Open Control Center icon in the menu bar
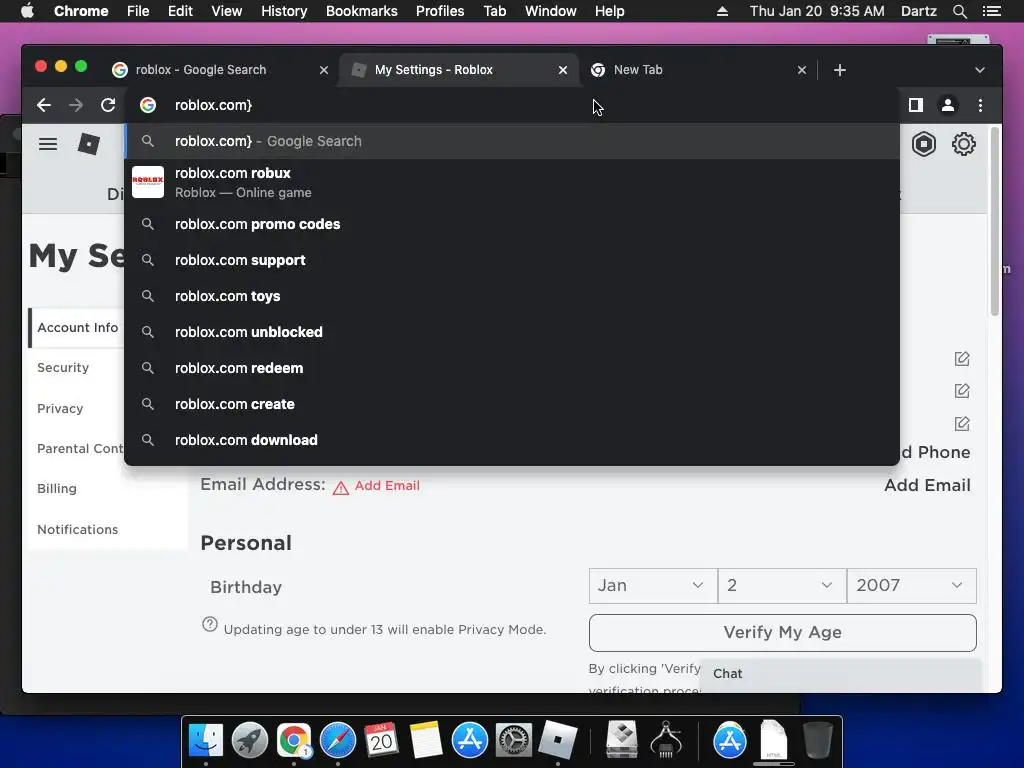The image size is (1024, 768). [991, 11]
